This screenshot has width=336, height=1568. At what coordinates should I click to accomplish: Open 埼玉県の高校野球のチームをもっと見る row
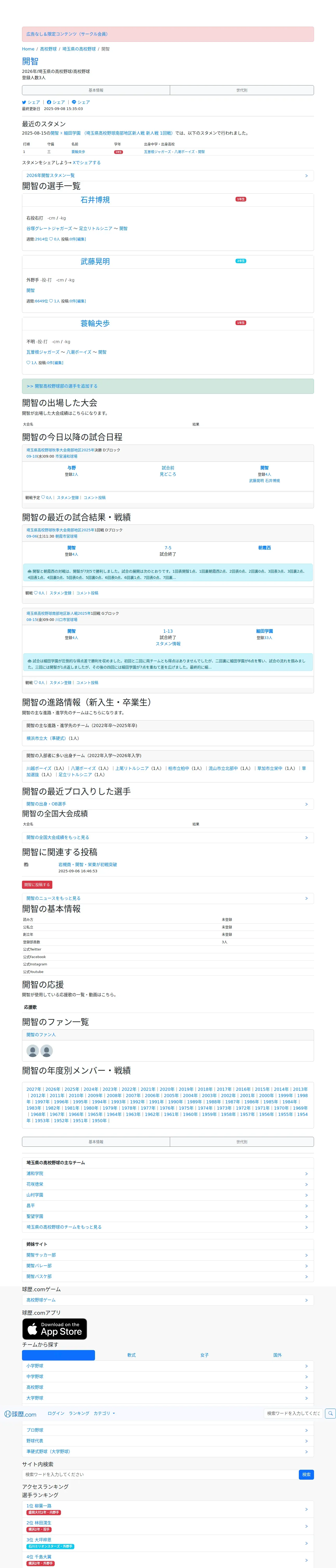[168, 1227]
